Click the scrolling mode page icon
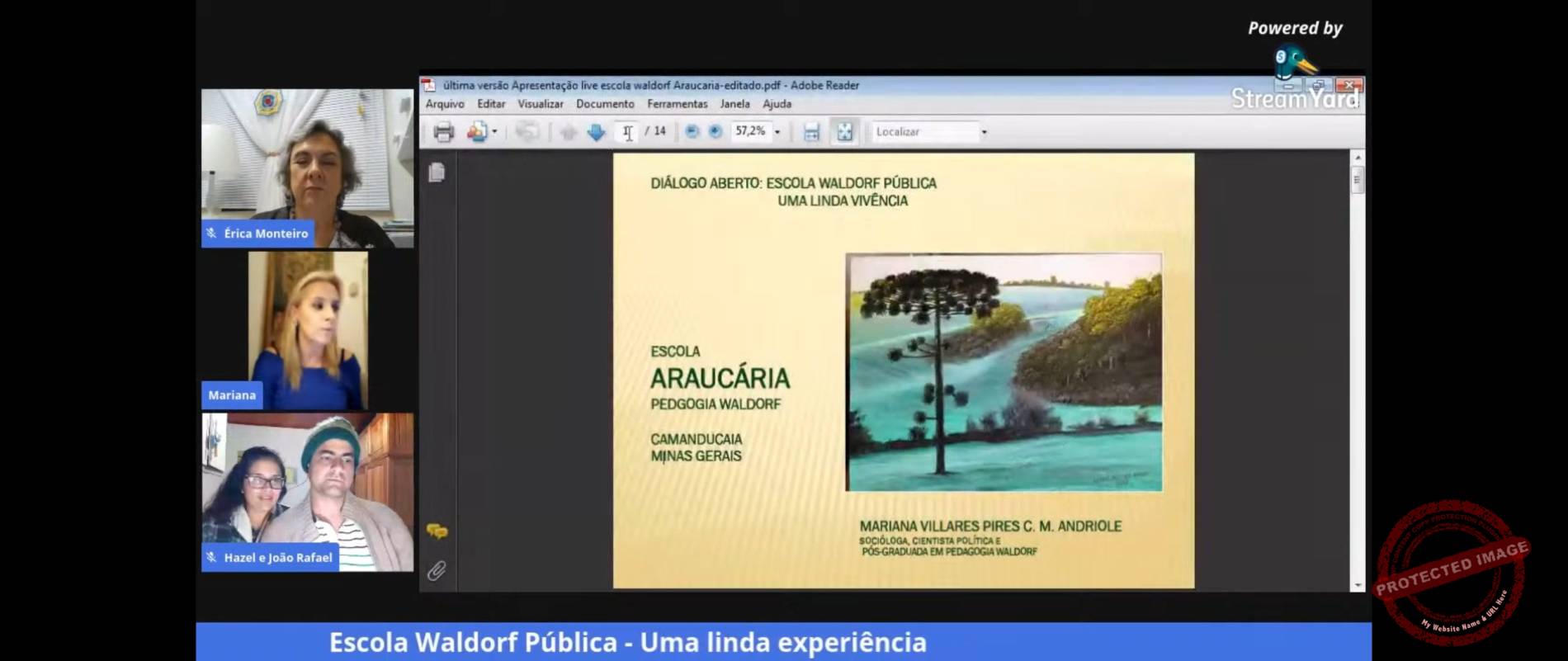Image resolution: width=1568 pixels, height=661 pixels. pyautogui.click(x=811, y=132)
